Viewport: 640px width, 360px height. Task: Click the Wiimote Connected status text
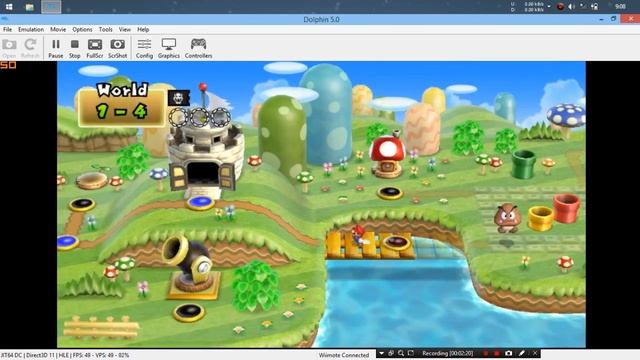click(344, 355)
